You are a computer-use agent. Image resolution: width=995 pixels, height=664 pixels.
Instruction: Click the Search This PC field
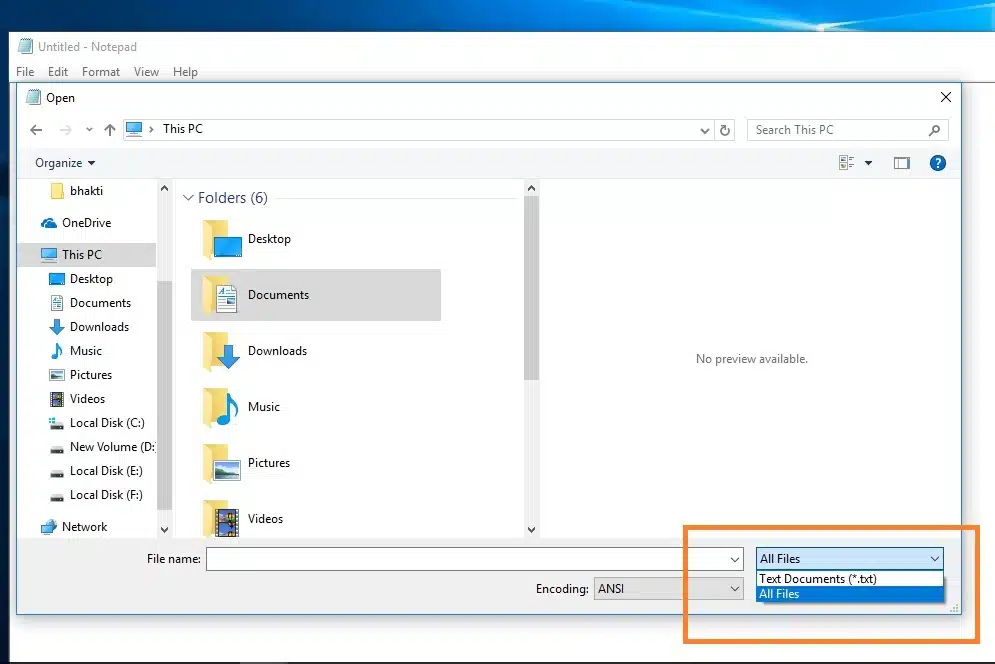[848, 130]
